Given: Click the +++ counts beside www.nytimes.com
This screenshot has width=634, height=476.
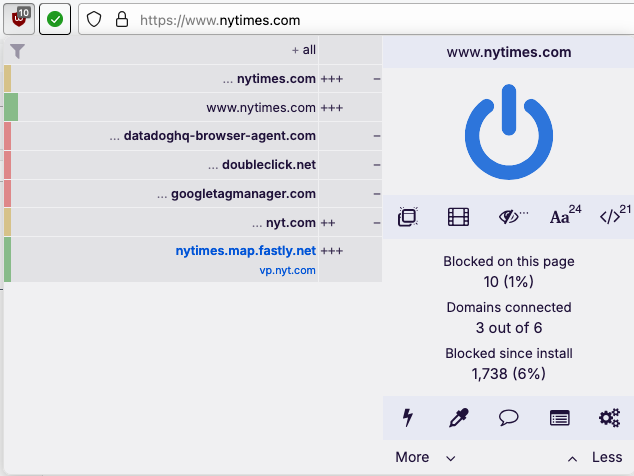Looking at the screenshot, I should pos(332,108).
